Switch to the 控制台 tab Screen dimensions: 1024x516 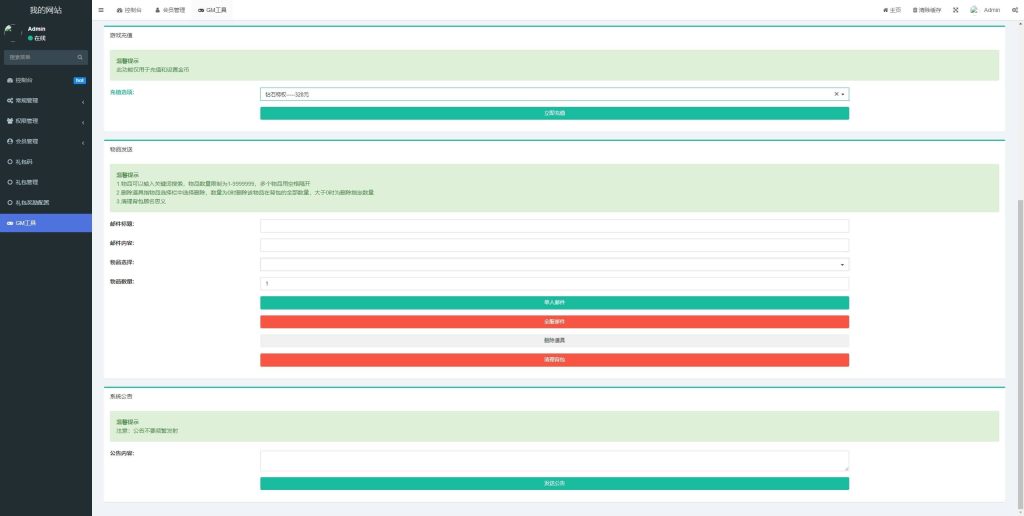click(x=129, y=10)
